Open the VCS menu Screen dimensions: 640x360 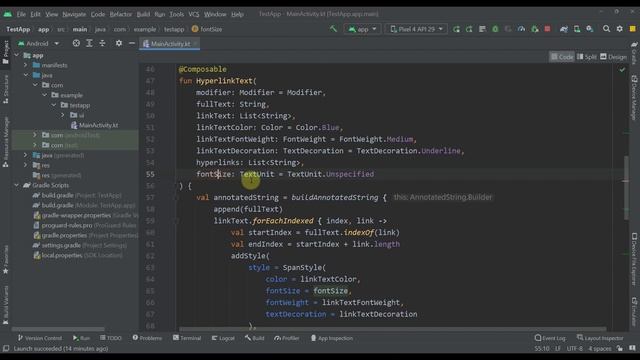194,14
